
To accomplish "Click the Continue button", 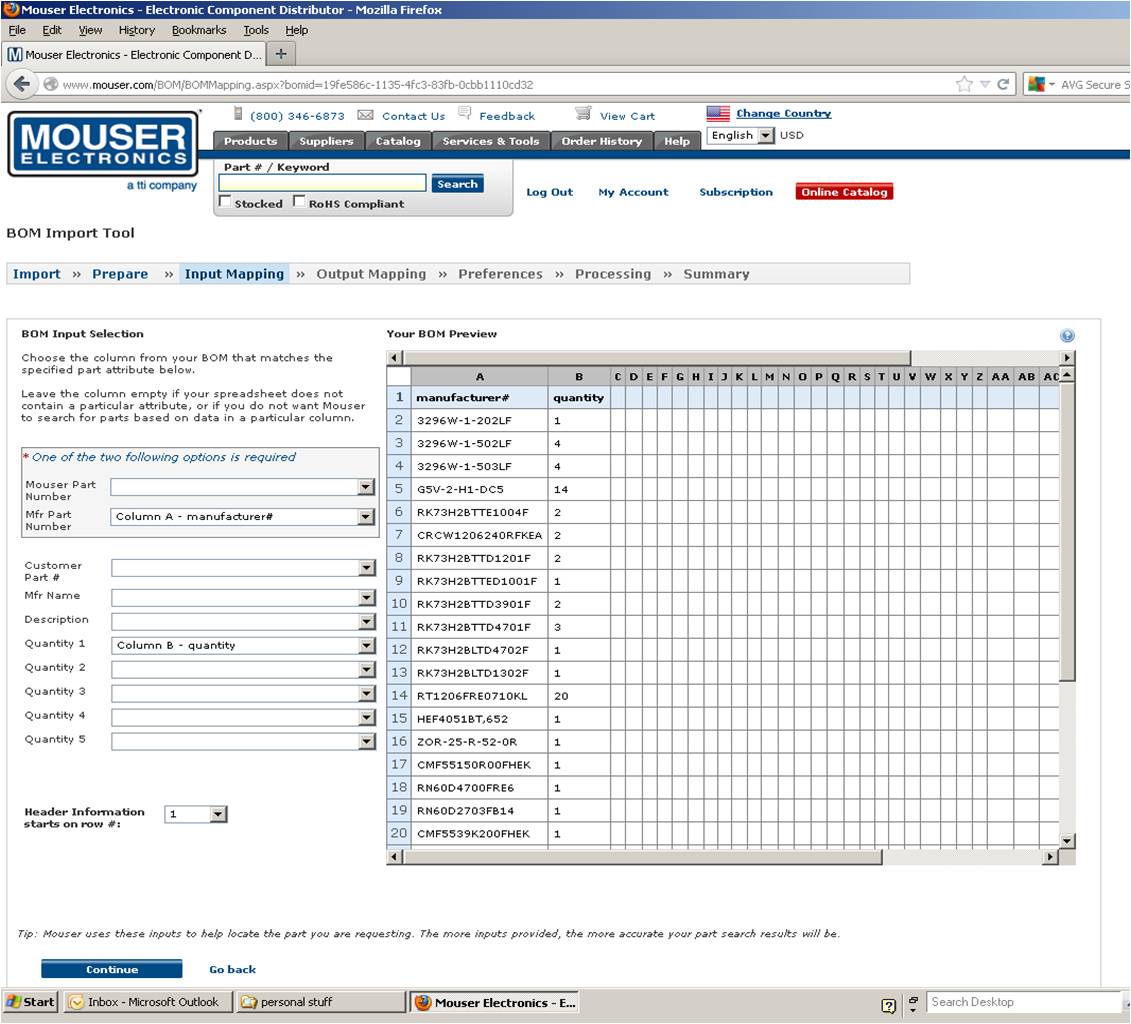I will [112, 969].
